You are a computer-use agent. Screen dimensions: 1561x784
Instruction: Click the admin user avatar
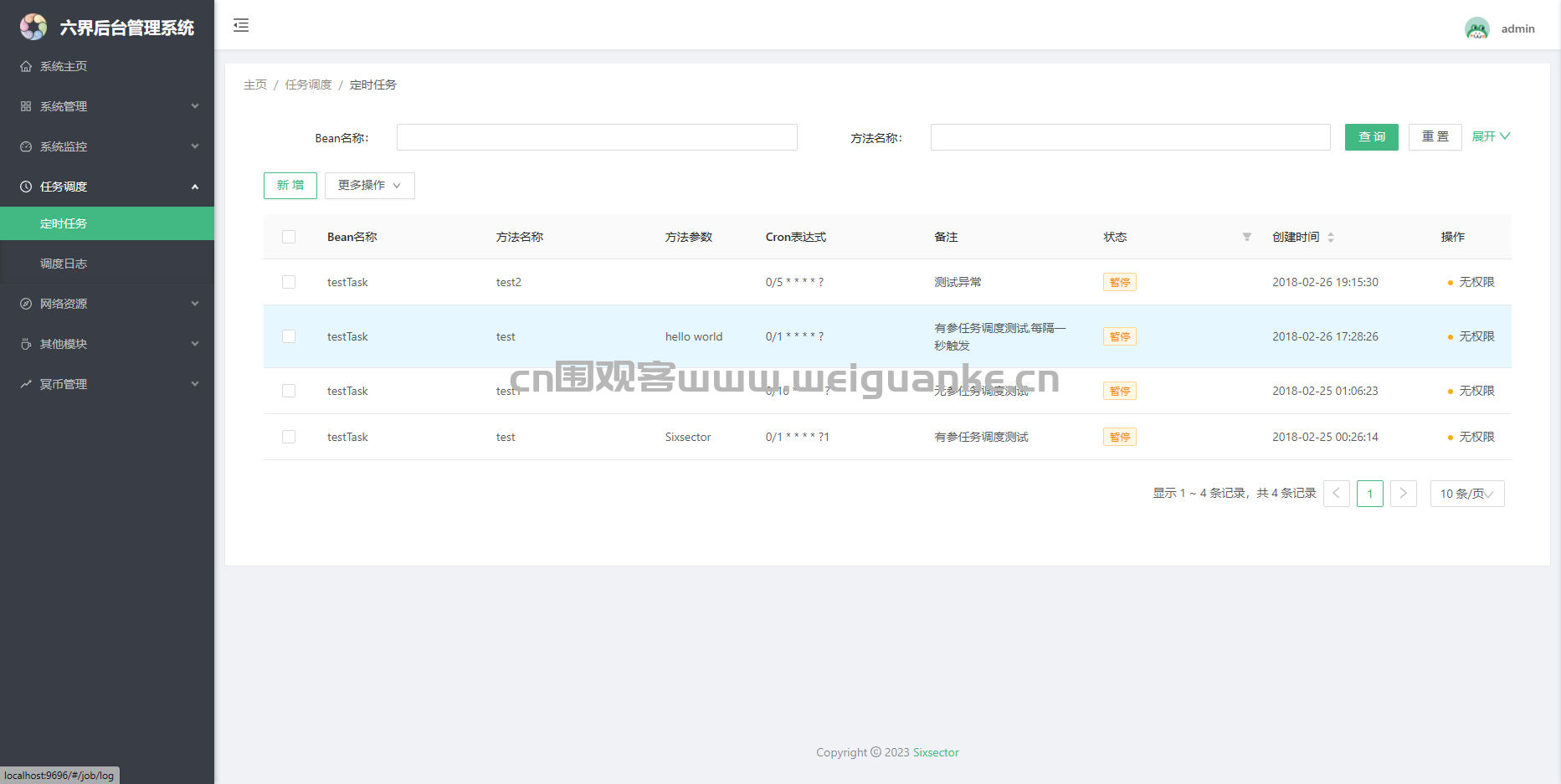(x=1477, y=28)
